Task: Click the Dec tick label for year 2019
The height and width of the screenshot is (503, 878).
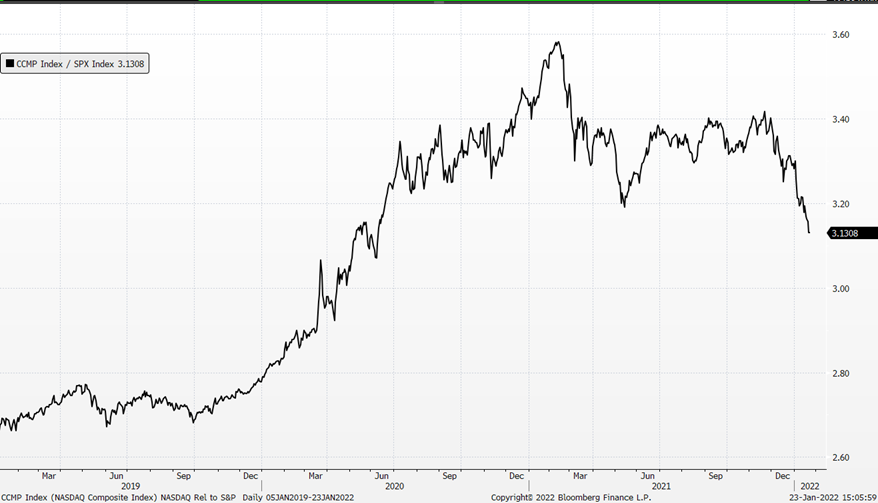Action: [250, 476]
